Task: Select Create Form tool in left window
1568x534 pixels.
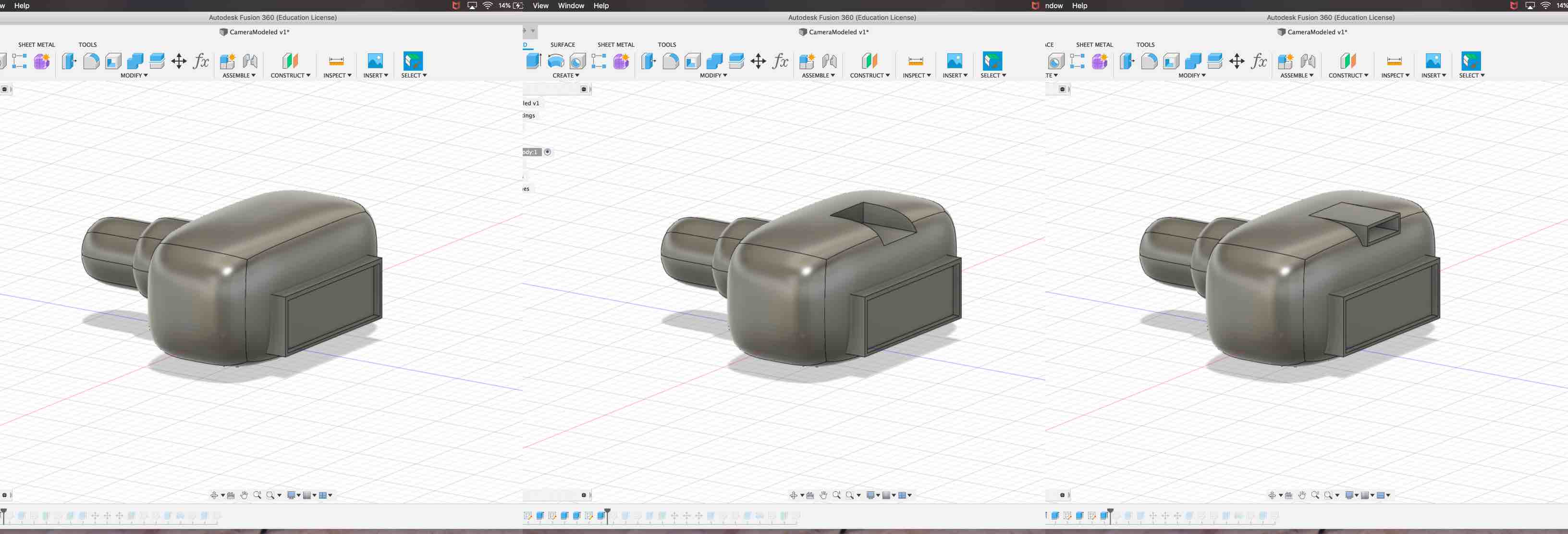Action: tap(42, 61)
